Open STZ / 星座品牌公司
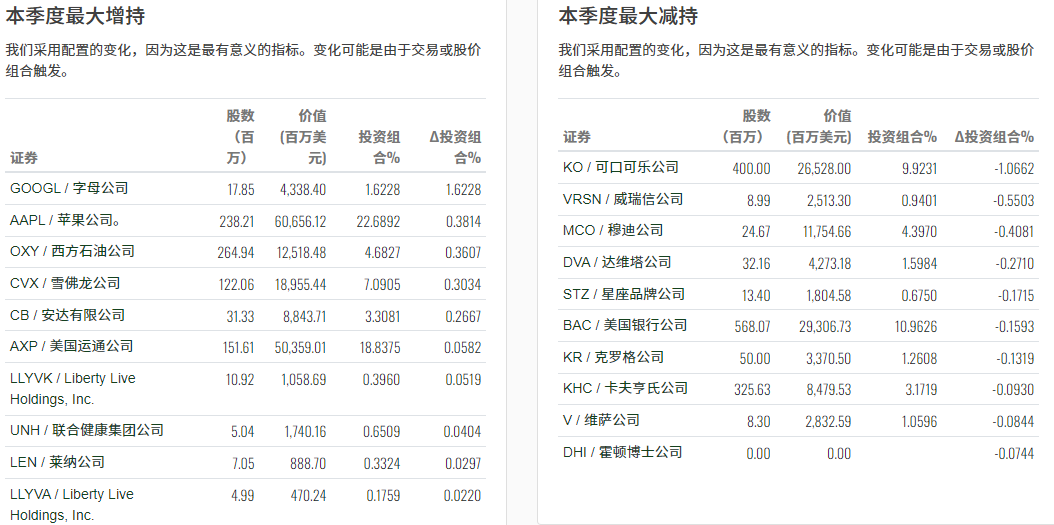Image resolution: width=1054 pixels, height=525 pixels. point(623,294)
